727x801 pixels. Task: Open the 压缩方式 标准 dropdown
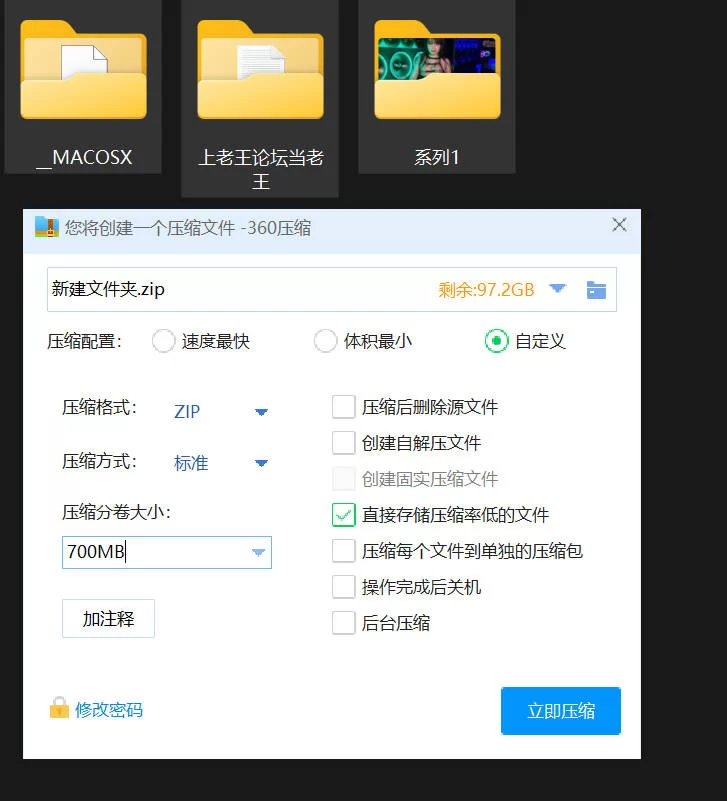coord(221,463)
